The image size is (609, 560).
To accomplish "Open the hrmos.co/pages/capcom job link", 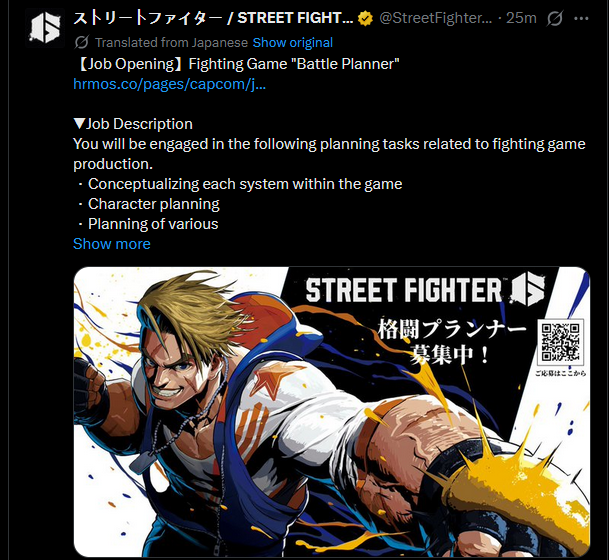I will coord(170,84).
